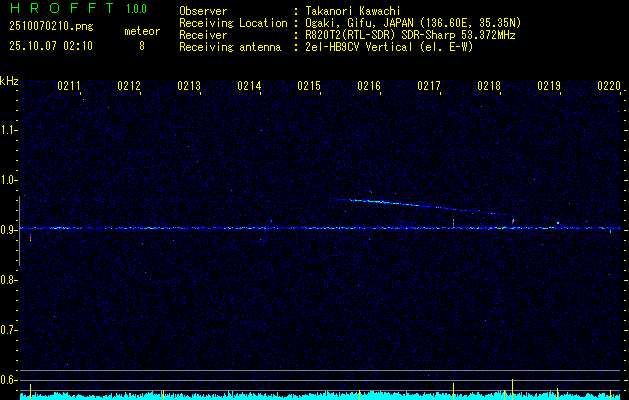Screen dimensions: 629x400
Task: Click the 1.0 frequency axis label
Action: [9, 180]
